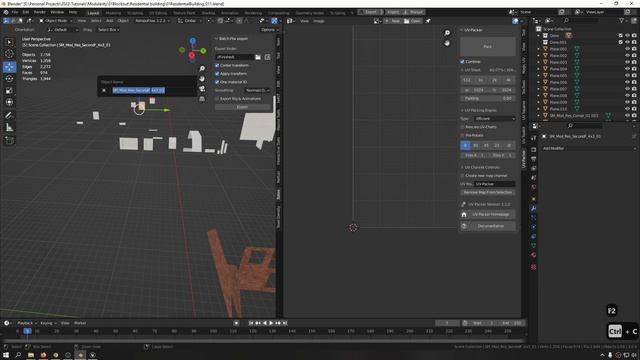The width and height of the screenshot is (640, 360).
Task: Open the Render properties tab icon
Action: click(533, 150)
